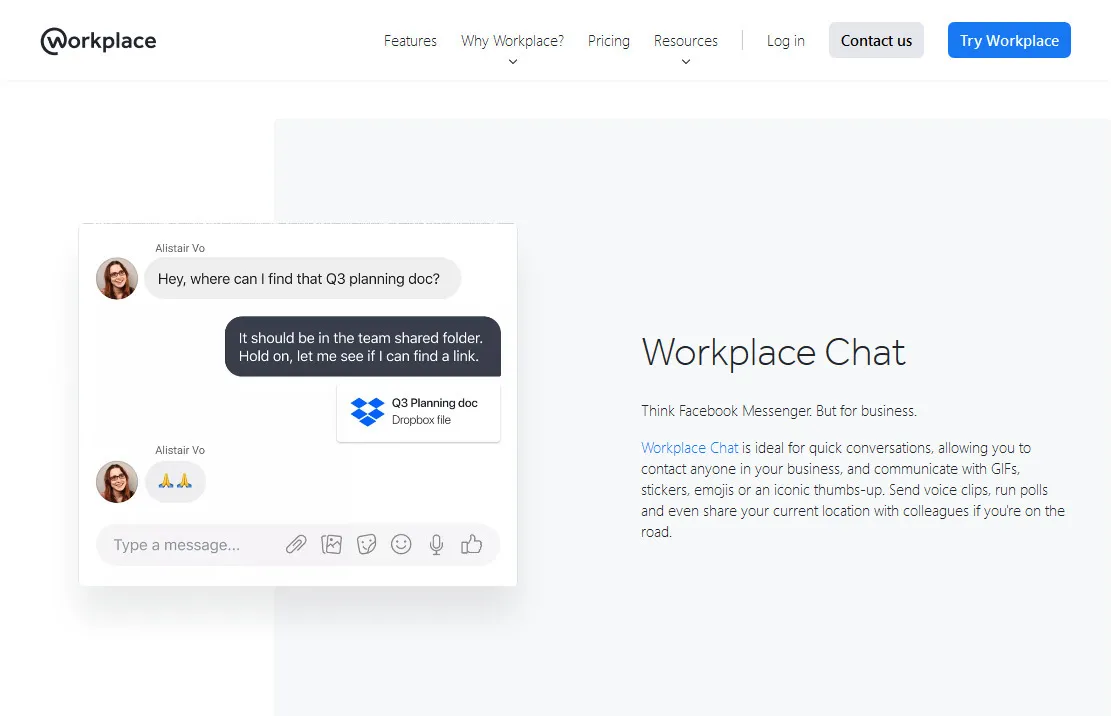Click the paperclip attachment icon
The image size is (1111, 716).
click(x=296, y=545)
